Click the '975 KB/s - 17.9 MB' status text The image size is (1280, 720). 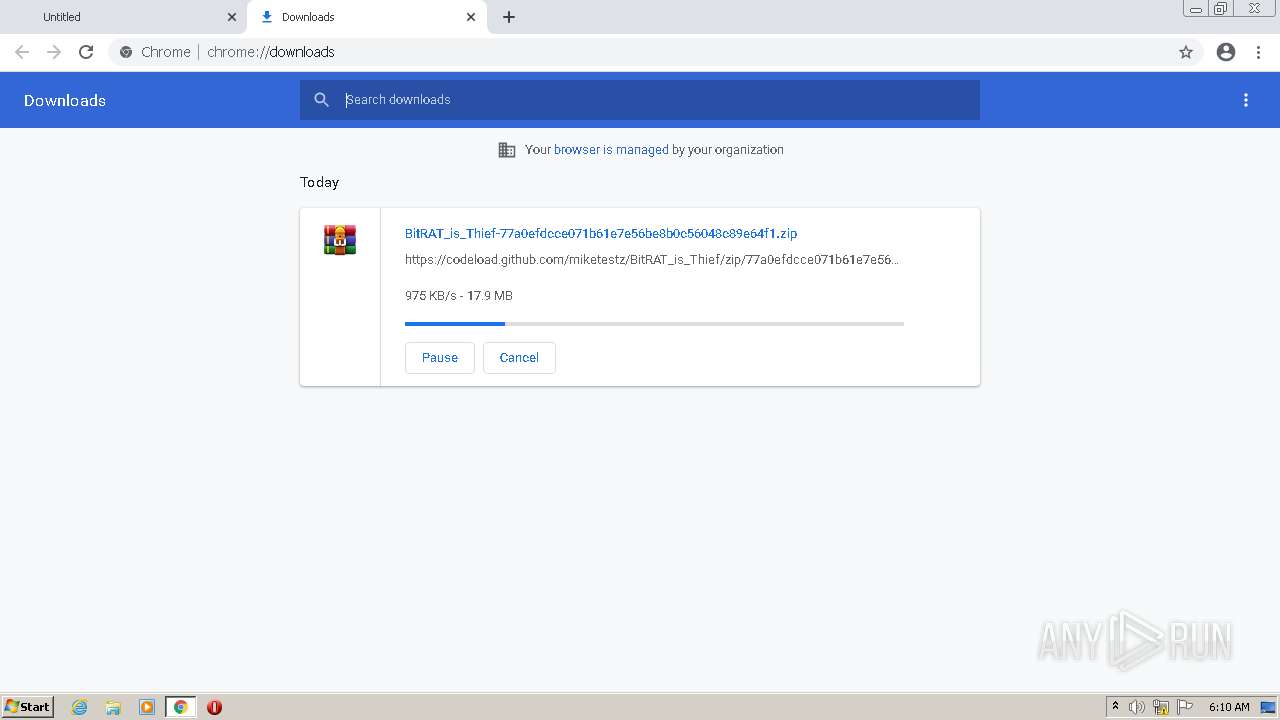coord(459,296)
